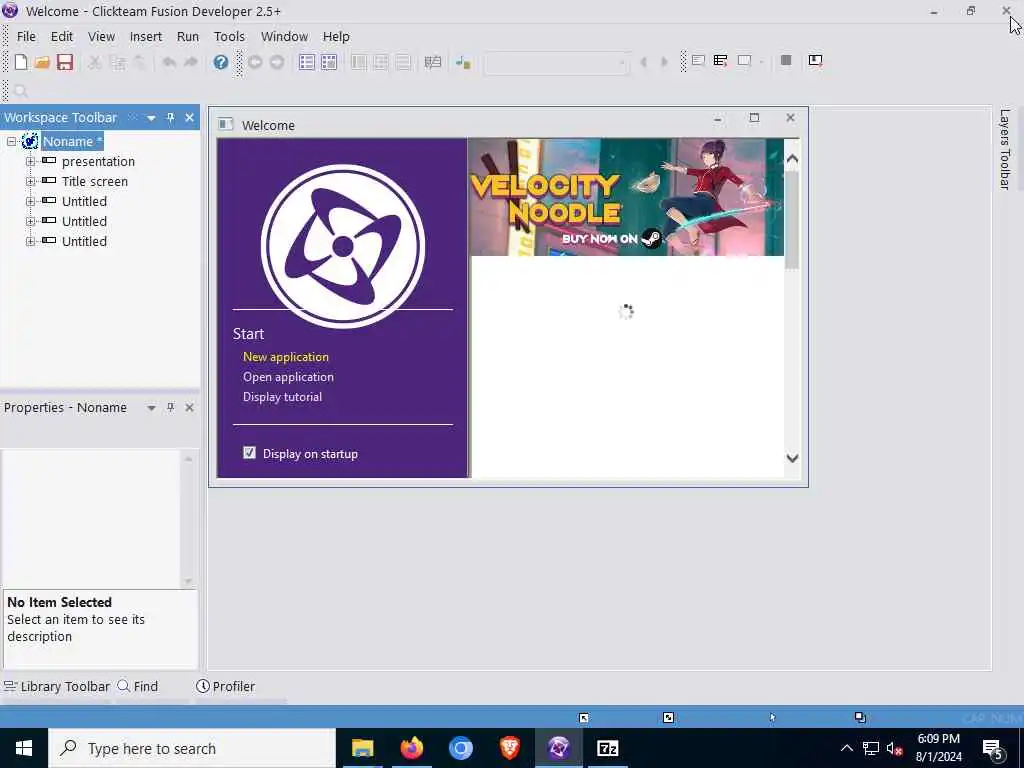The width and height of the screenshot is (1024, 768).
Task: Click the New application toolbar icon
Action: (21, 62)
